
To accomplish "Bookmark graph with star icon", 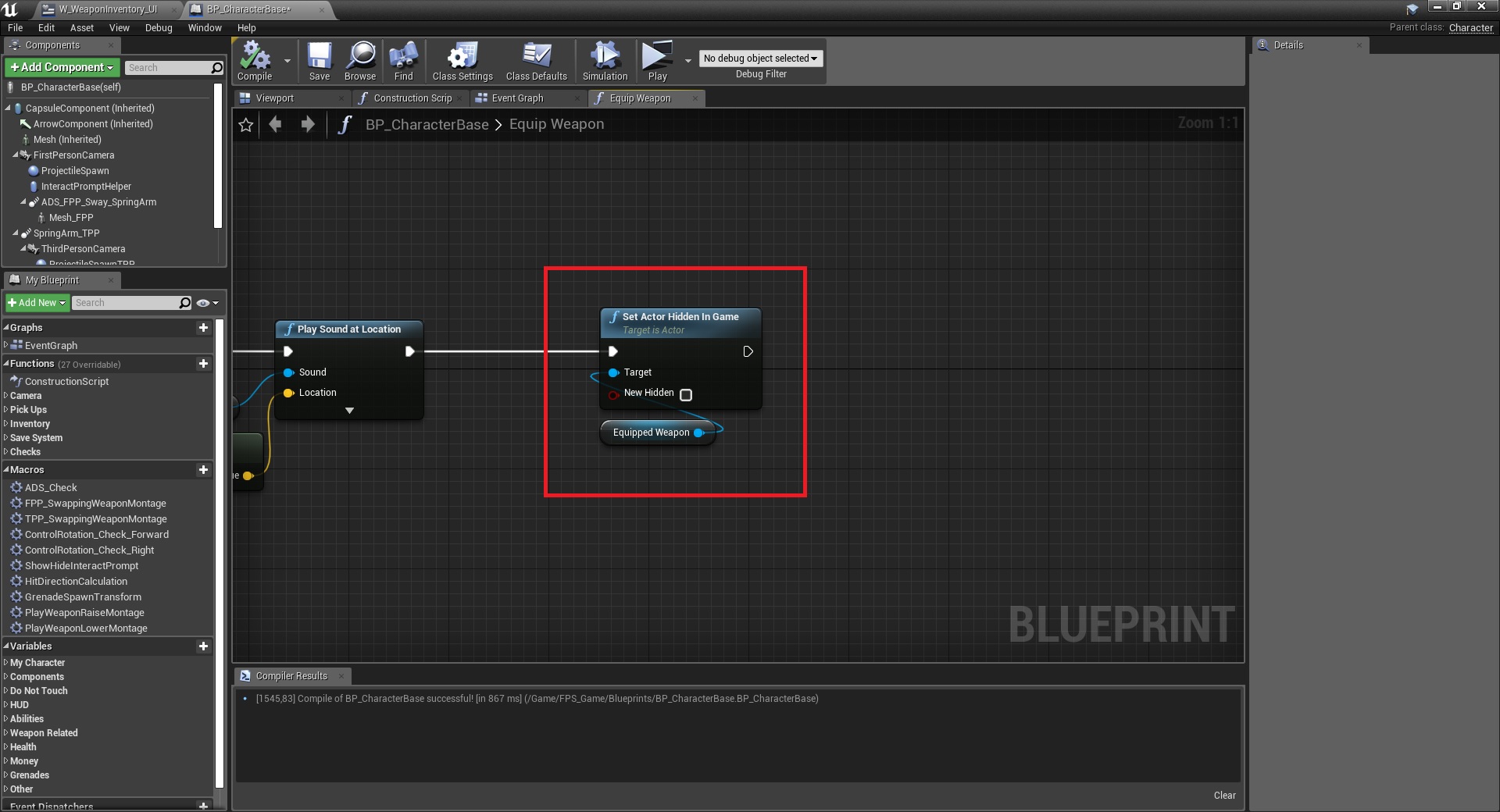I will (x=246, y=125).
